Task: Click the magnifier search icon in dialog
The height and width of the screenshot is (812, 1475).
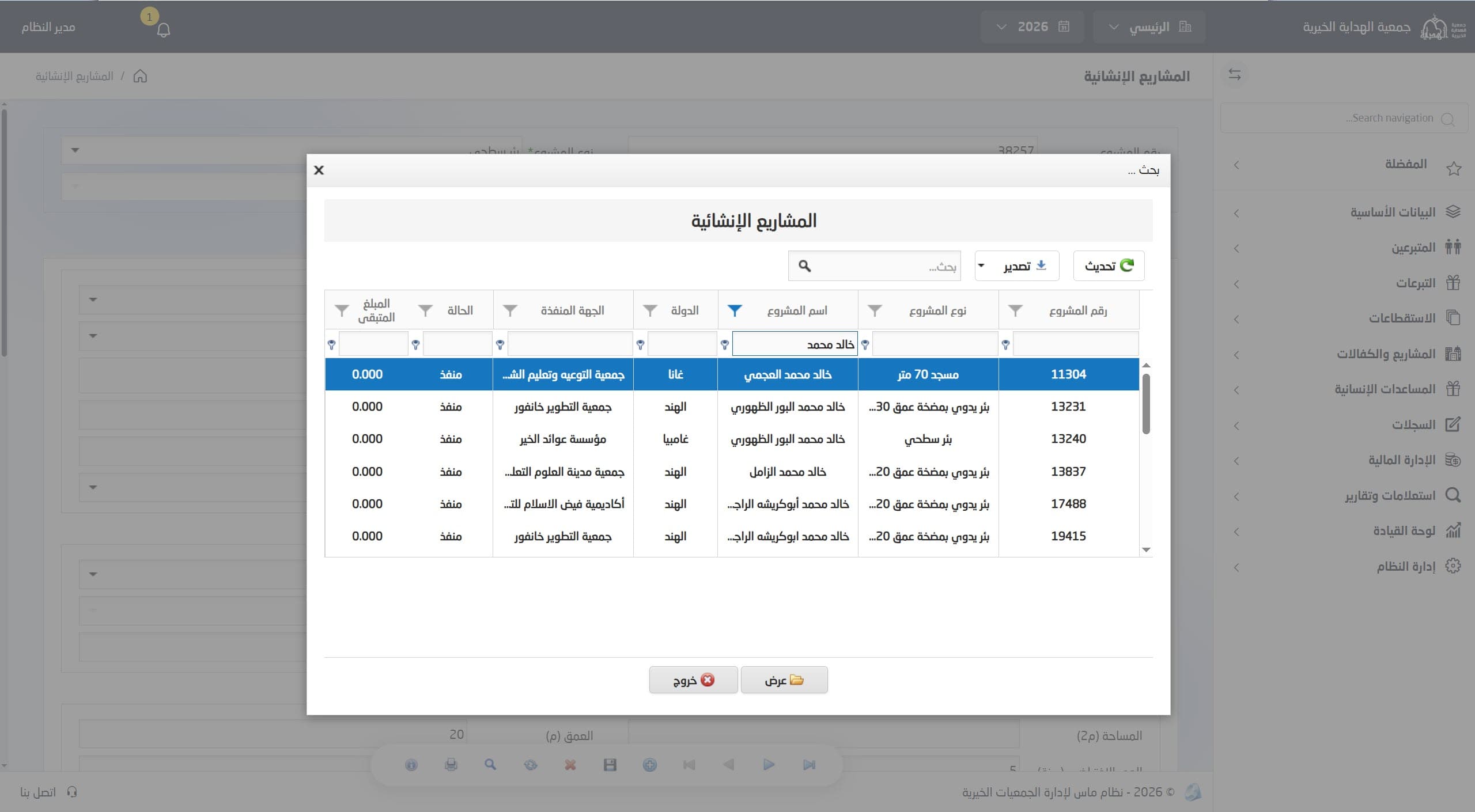Action: pyautogui.click(x=804, y=266)
